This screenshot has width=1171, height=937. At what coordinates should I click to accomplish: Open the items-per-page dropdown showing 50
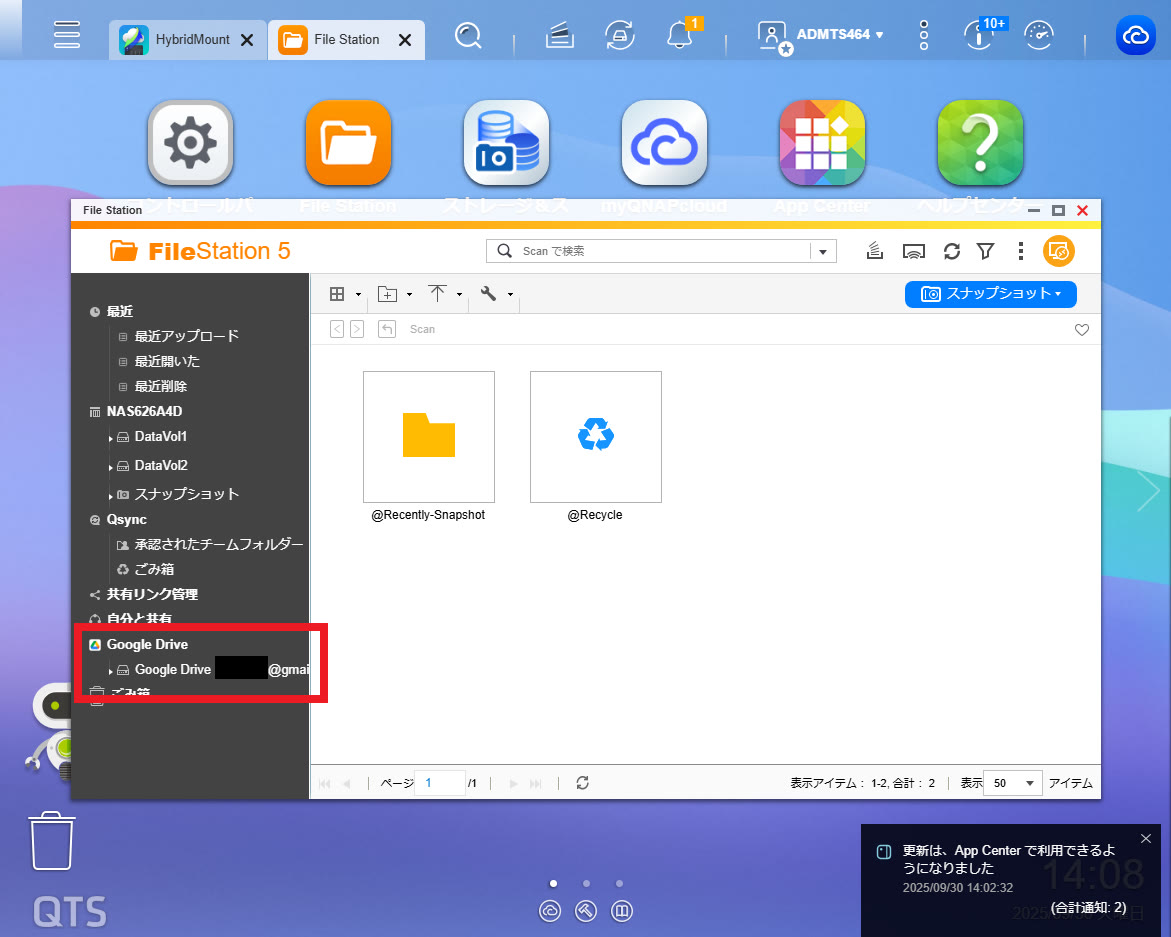tap(1012, 784)
